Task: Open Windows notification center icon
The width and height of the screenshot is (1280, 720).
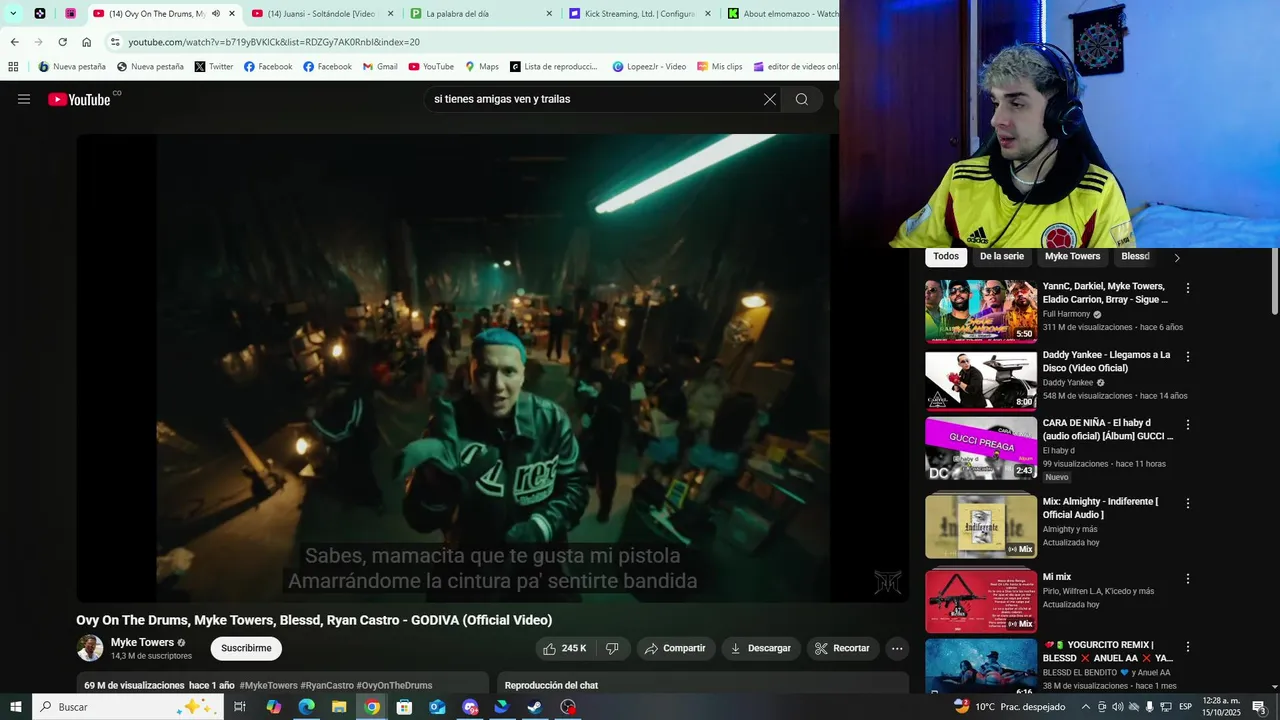Action: (x=1259, y=707)
